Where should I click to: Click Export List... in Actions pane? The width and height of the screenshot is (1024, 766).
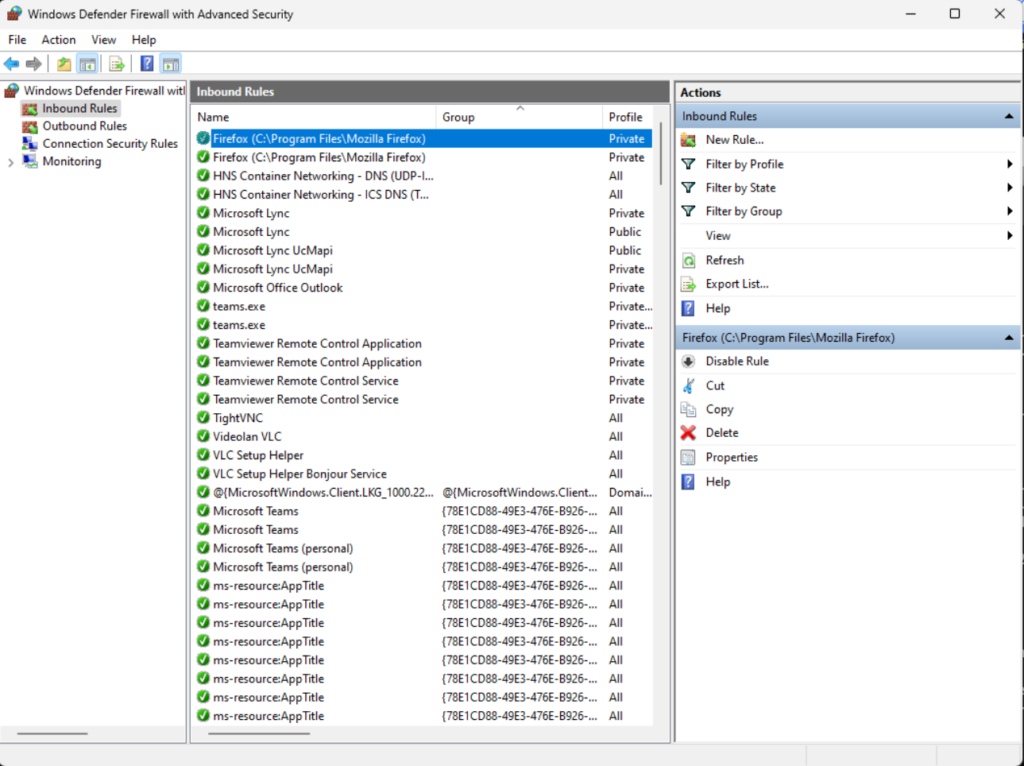[737, 284]
